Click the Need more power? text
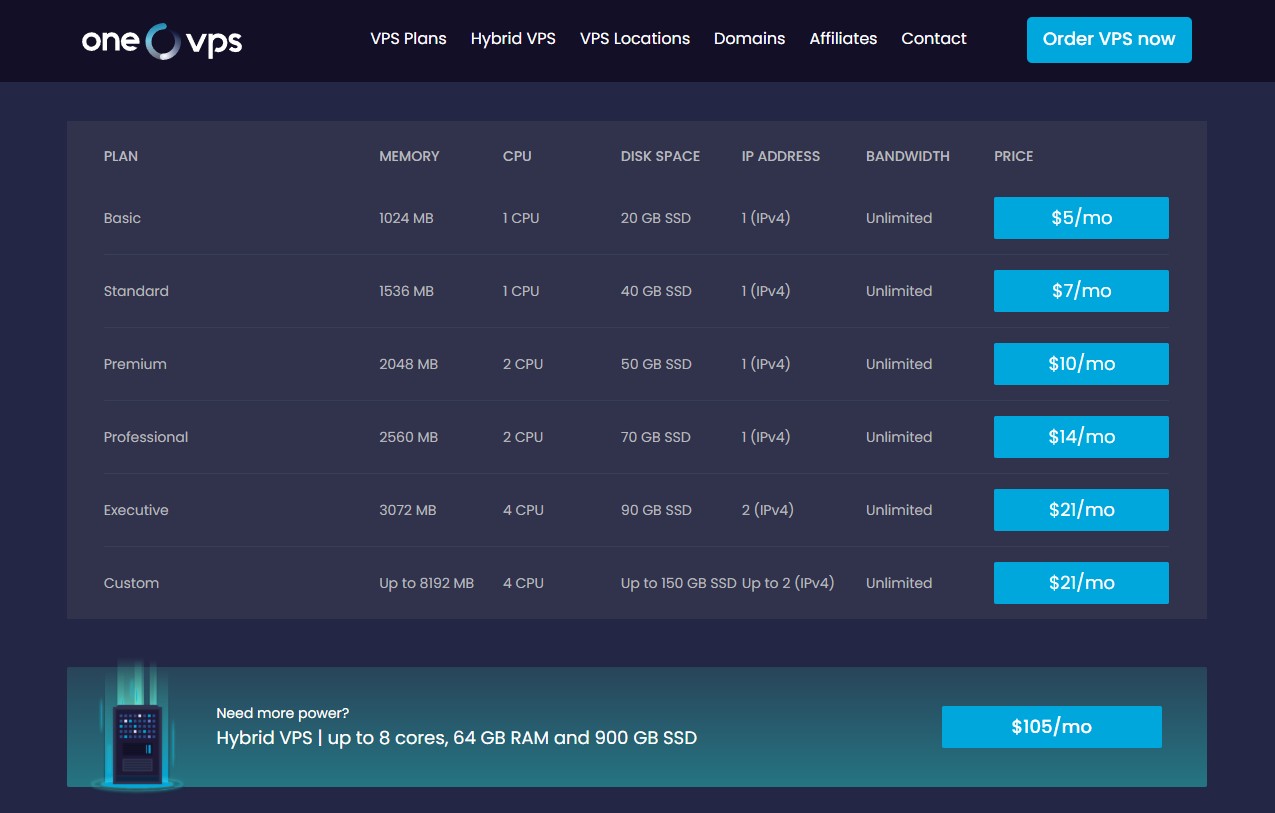 click(x=283, y=713)
